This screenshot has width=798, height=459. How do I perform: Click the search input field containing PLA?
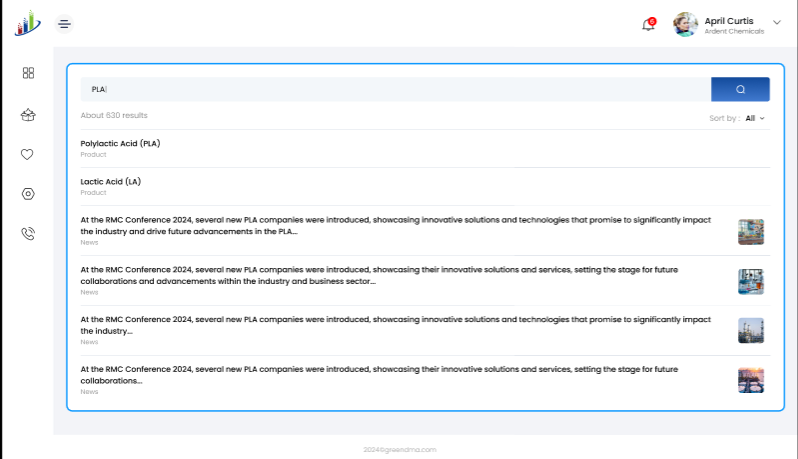click(395, 89)
